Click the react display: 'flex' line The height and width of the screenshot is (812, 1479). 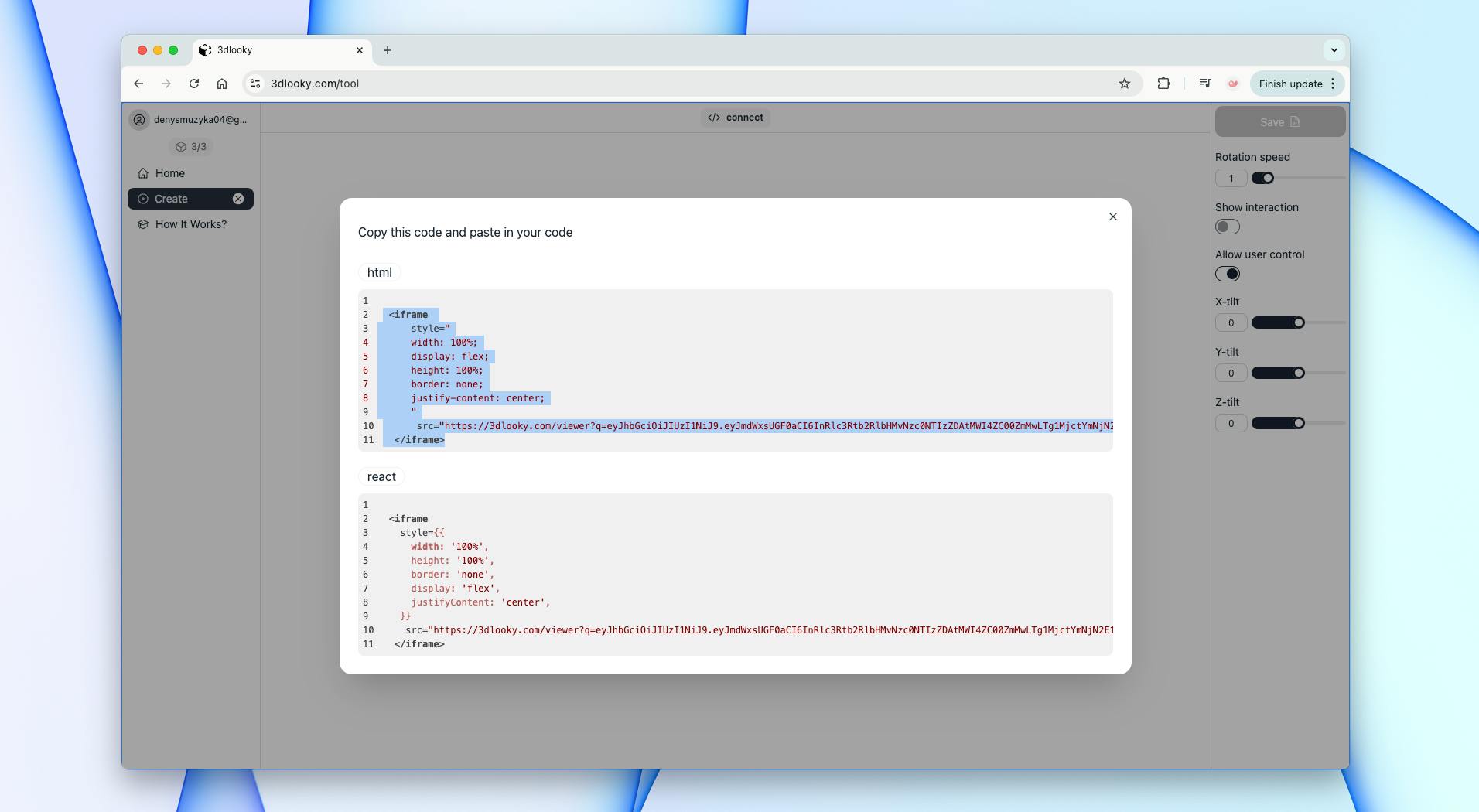tap(455, 589)
